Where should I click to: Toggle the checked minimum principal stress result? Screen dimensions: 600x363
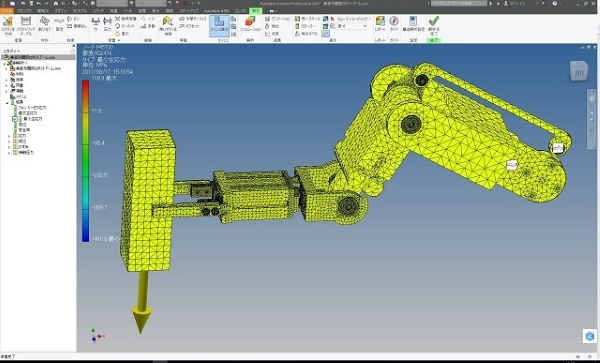point(15,119)
